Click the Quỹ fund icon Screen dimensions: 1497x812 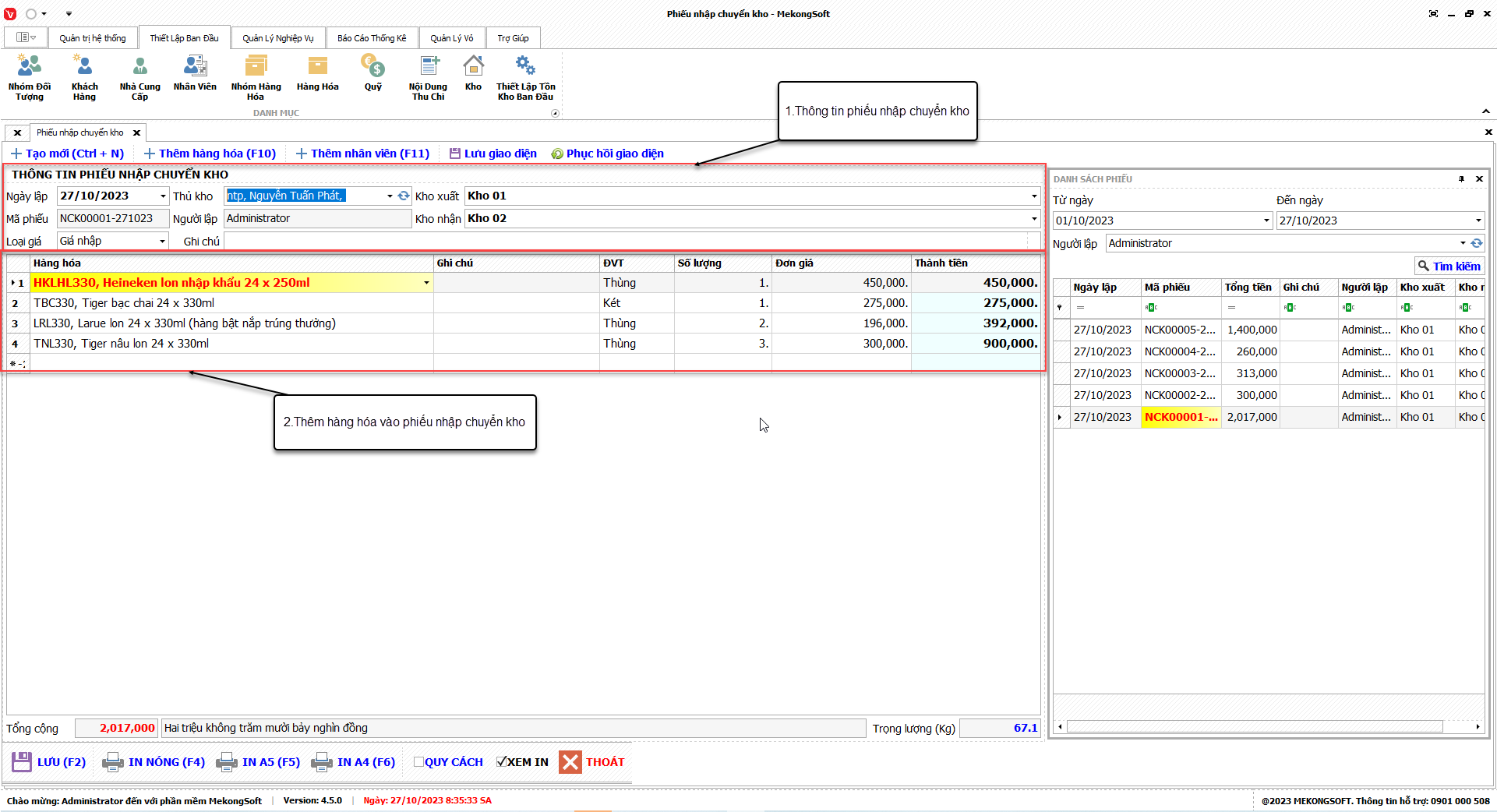coord(372,74)
